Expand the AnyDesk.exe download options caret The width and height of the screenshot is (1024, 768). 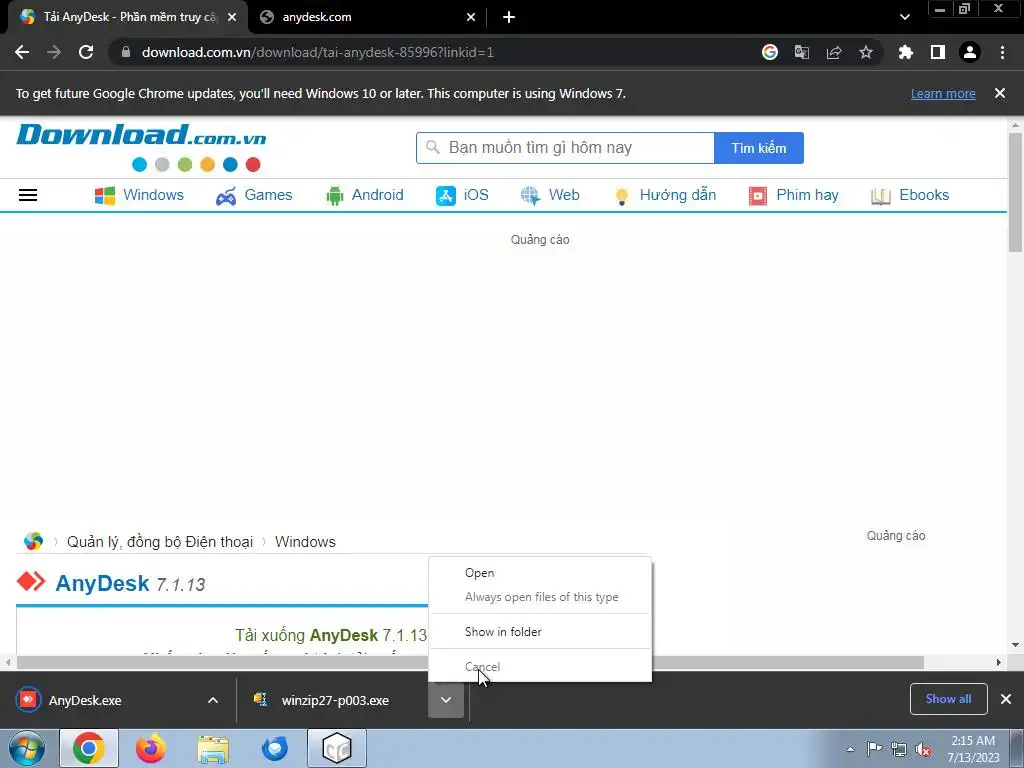click(x=213, y=700)
